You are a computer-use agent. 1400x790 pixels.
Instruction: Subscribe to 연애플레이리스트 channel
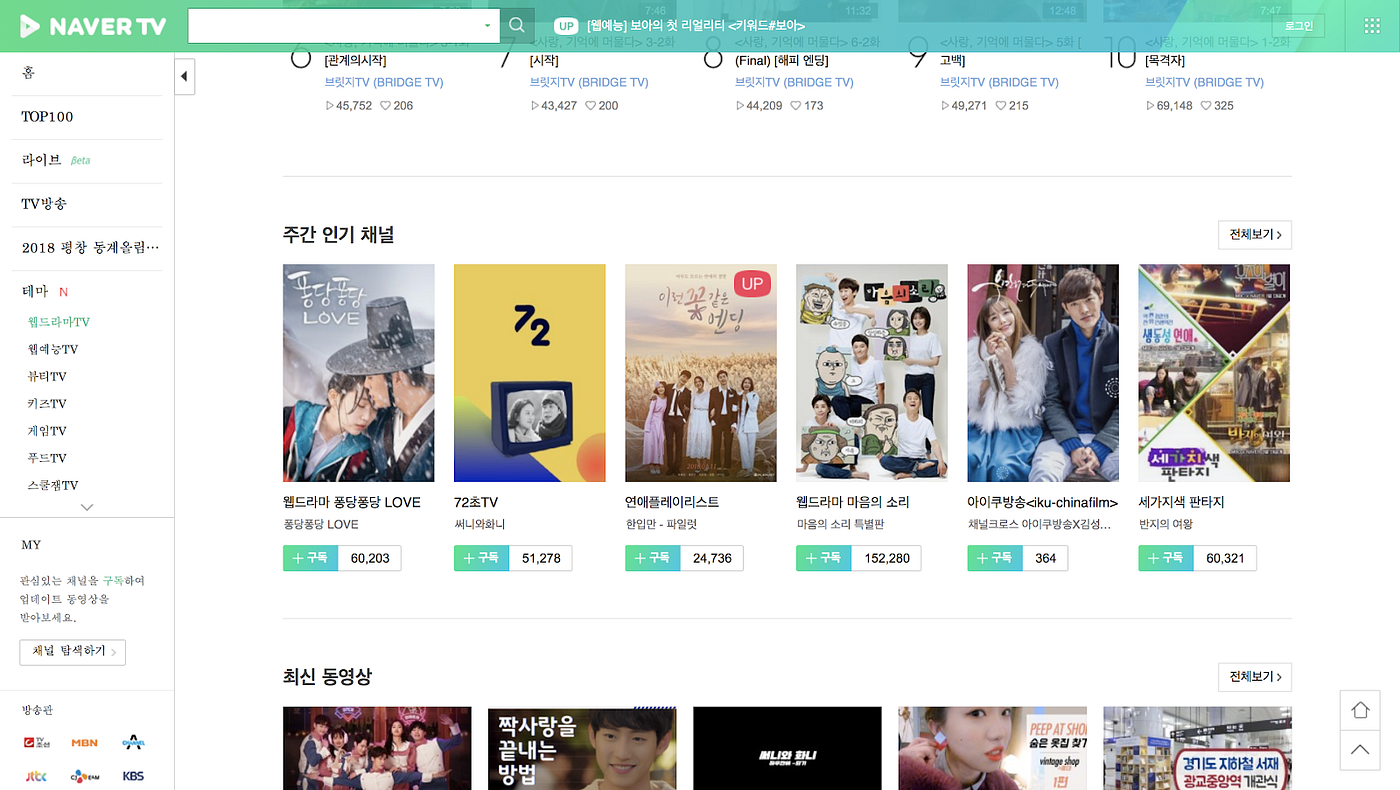(x=653, y=558)
